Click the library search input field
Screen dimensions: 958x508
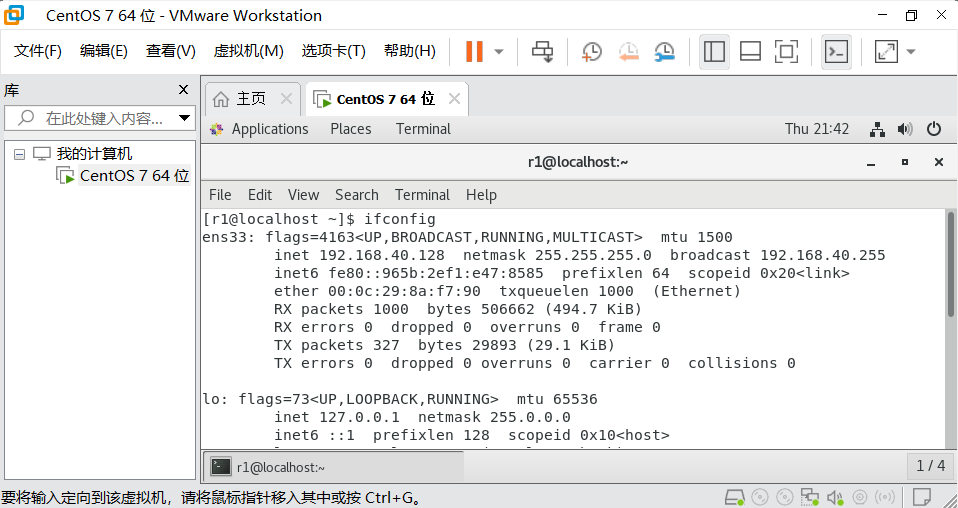(x=98, y=118)
